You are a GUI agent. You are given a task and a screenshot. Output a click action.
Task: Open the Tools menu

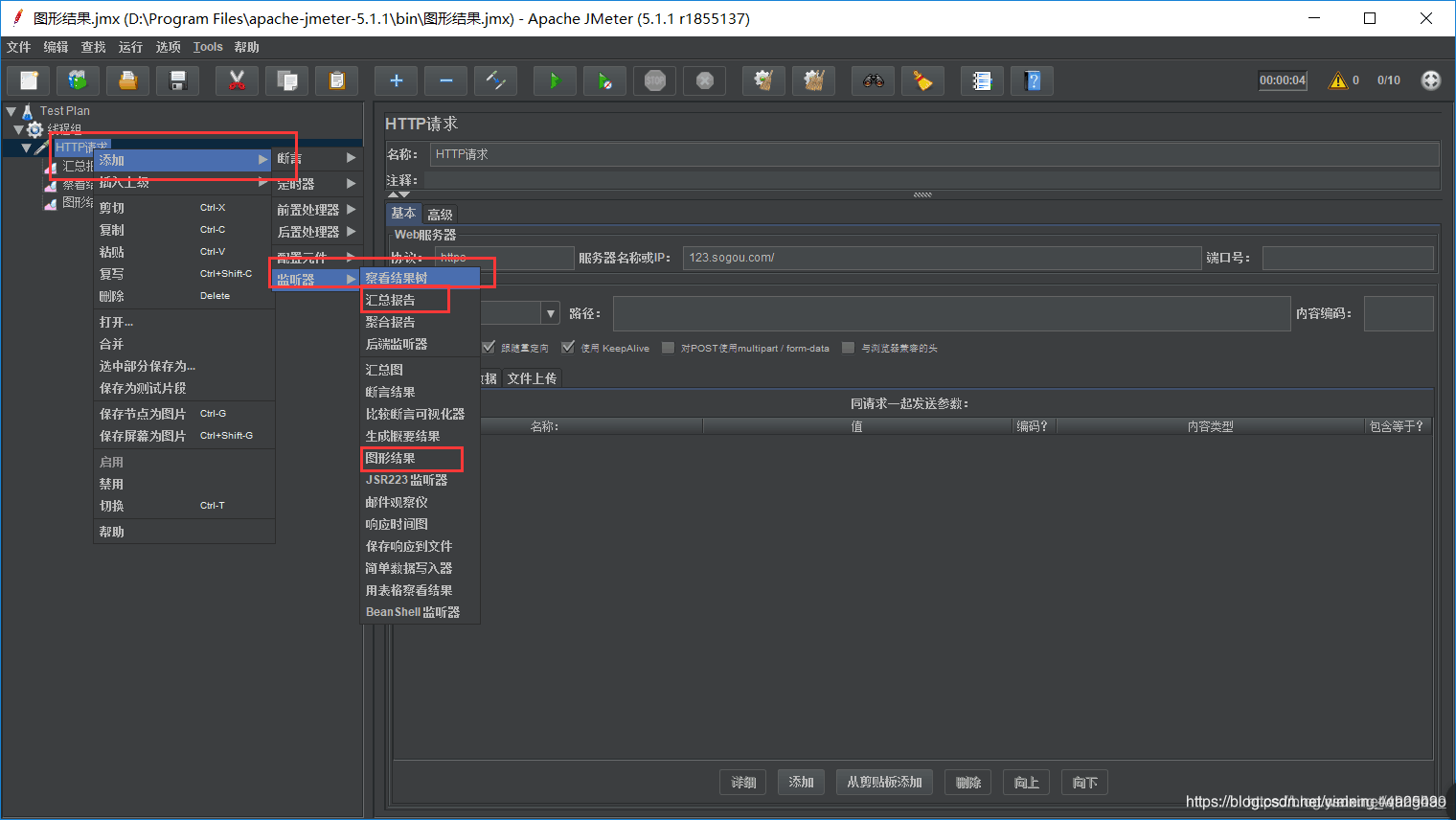[x=208, y=47]
